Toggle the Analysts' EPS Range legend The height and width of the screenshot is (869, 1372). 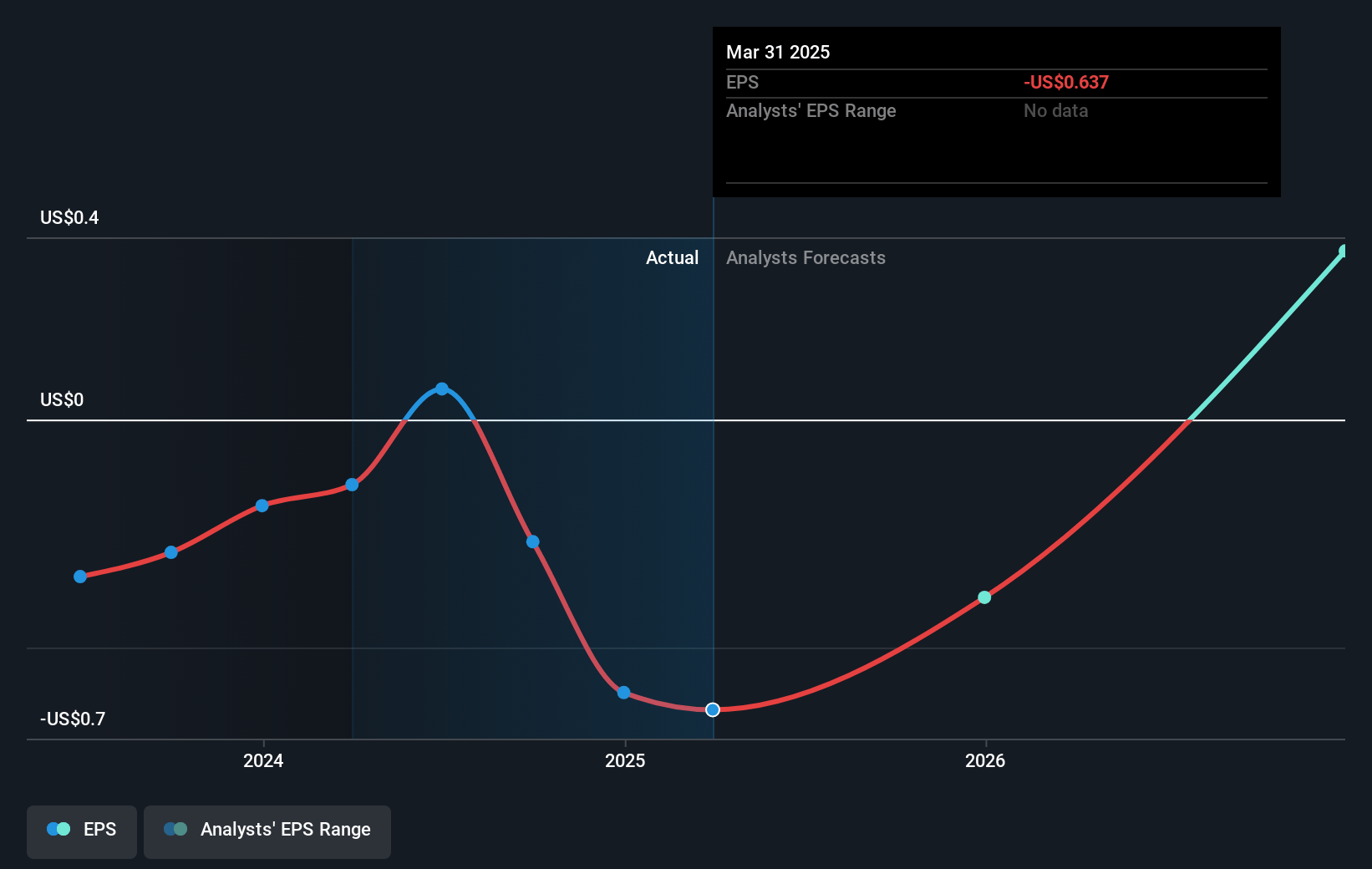tap(267, 831)
